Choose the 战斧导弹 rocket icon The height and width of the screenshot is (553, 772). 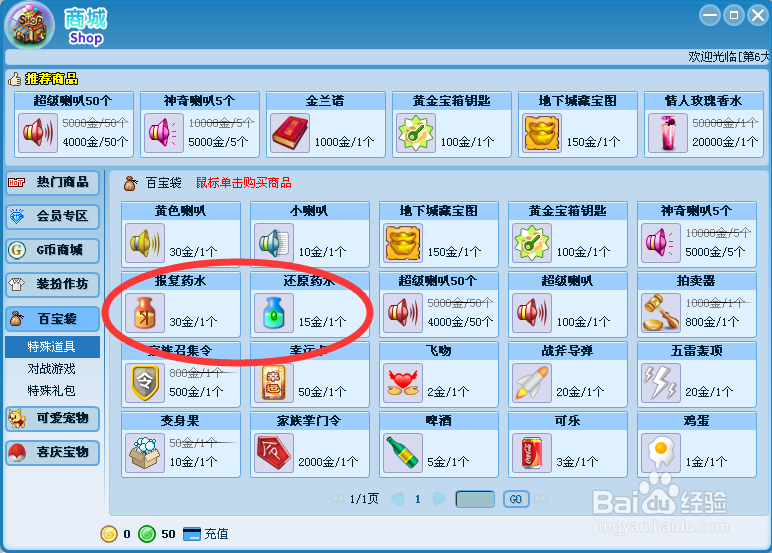click(x=532, y=383)
